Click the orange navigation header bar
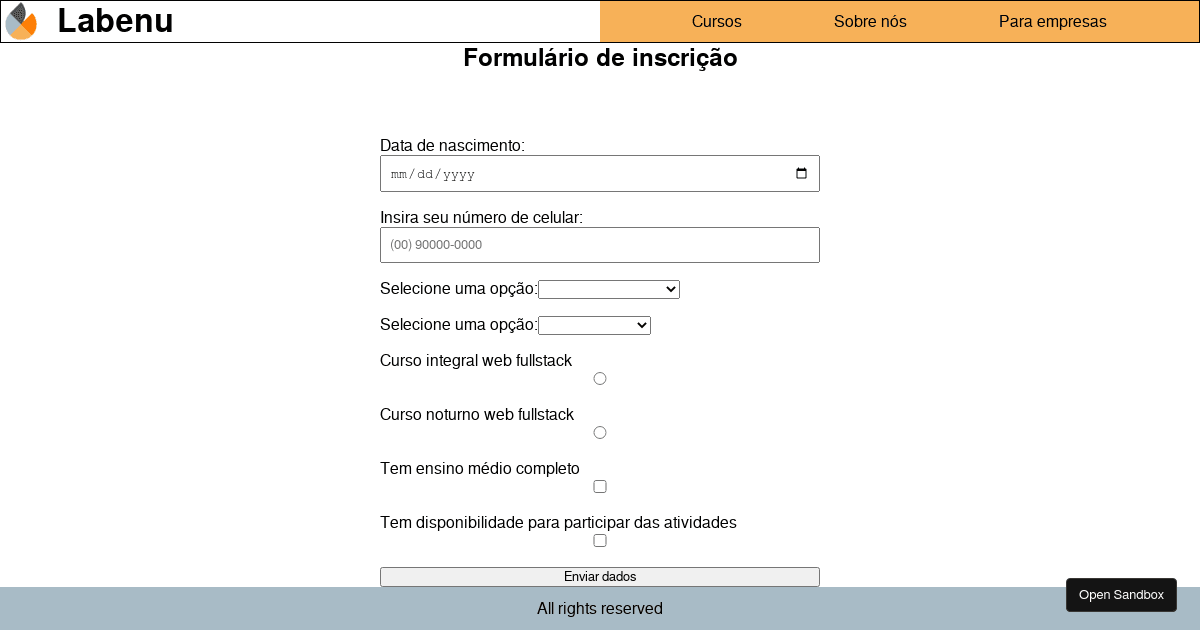The height and width of the screenshot is (630, 1200). pyautogui.click(x=900, y=21)
